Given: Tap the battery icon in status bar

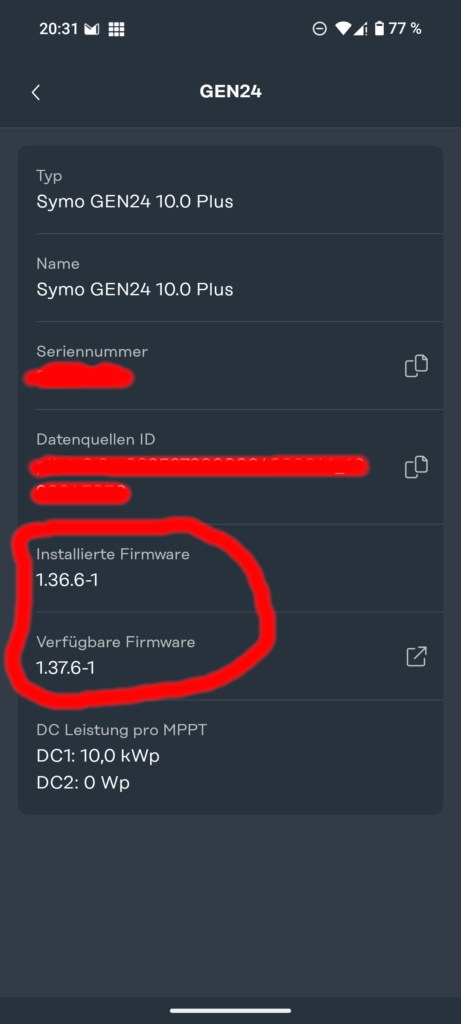Looking at the screenshot, I should tap(379, 29).
